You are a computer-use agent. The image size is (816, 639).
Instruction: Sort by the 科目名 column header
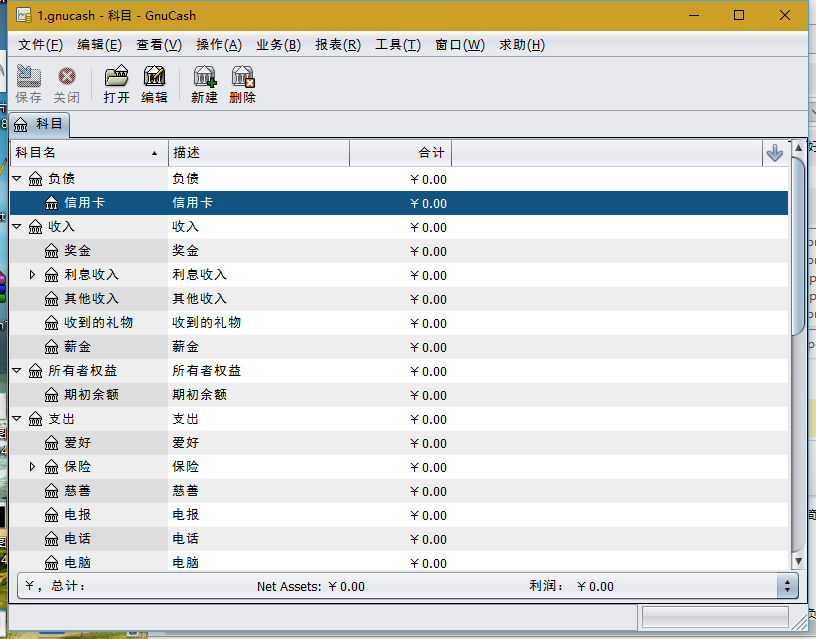[x=88, y=153]
